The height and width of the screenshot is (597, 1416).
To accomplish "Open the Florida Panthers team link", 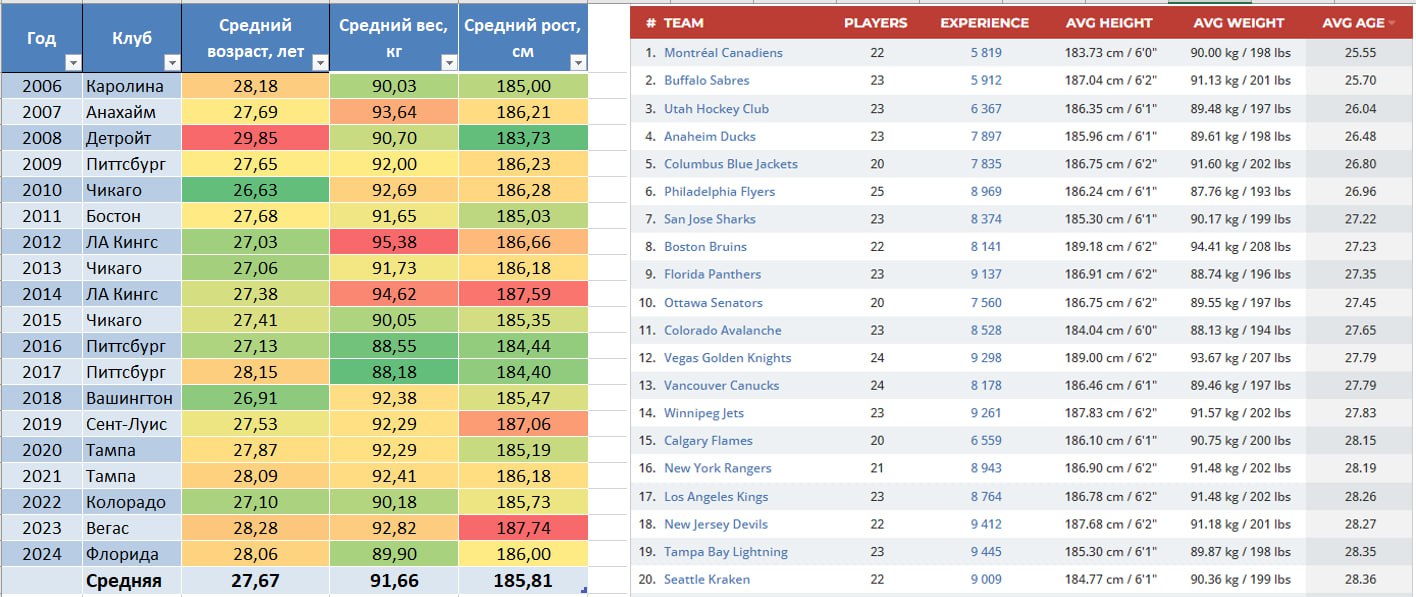I will 712,274.
